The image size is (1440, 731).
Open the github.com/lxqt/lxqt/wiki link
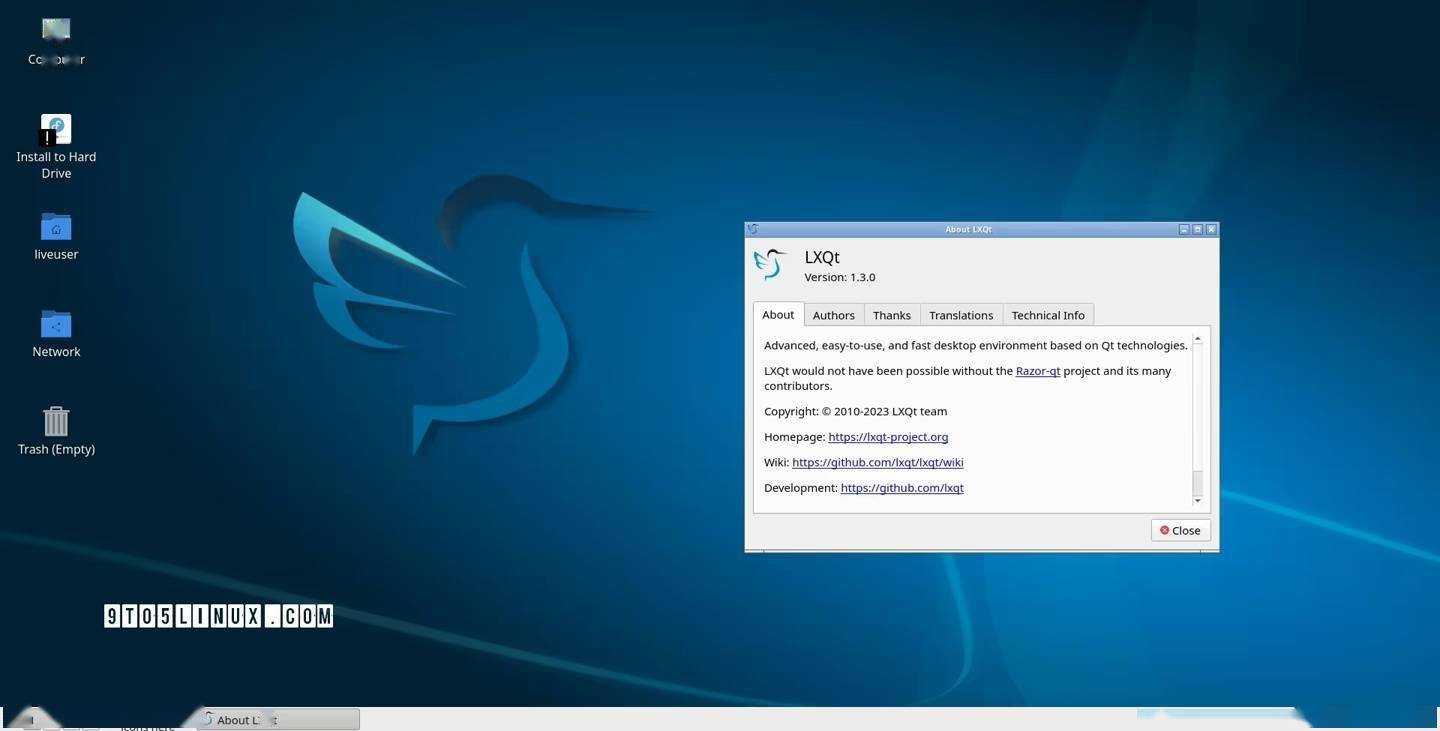878,462
